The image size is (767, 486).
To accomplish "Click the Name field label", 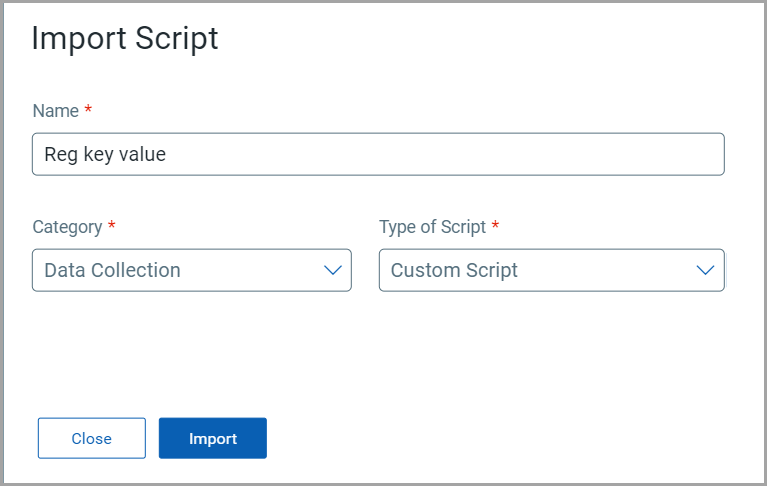I will tap(55, 111).
